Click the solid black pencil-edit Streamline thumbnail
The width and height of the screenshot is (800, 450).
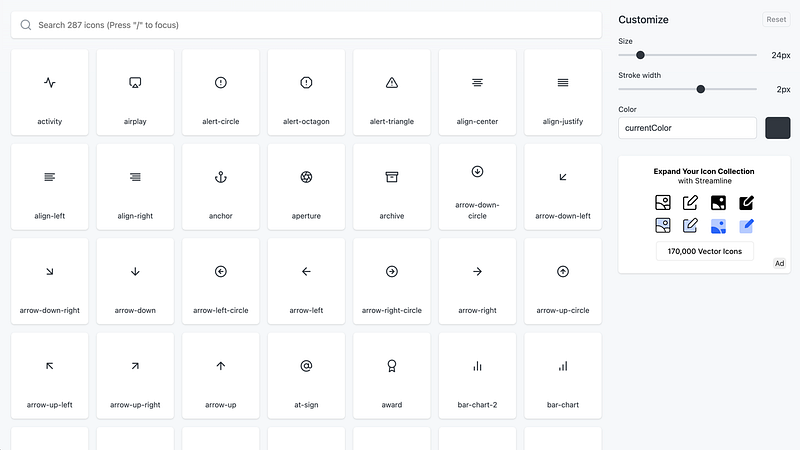(746, 203)
